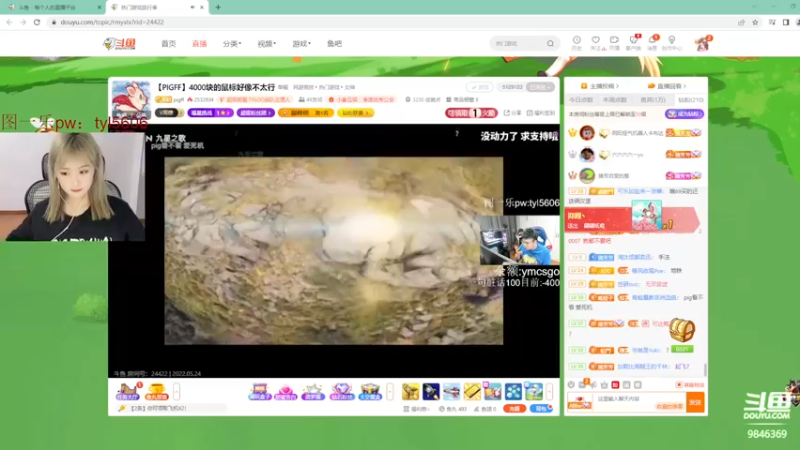Click the 已关注 follow dropdown button

pyautogui.click(x=540, y=87)
